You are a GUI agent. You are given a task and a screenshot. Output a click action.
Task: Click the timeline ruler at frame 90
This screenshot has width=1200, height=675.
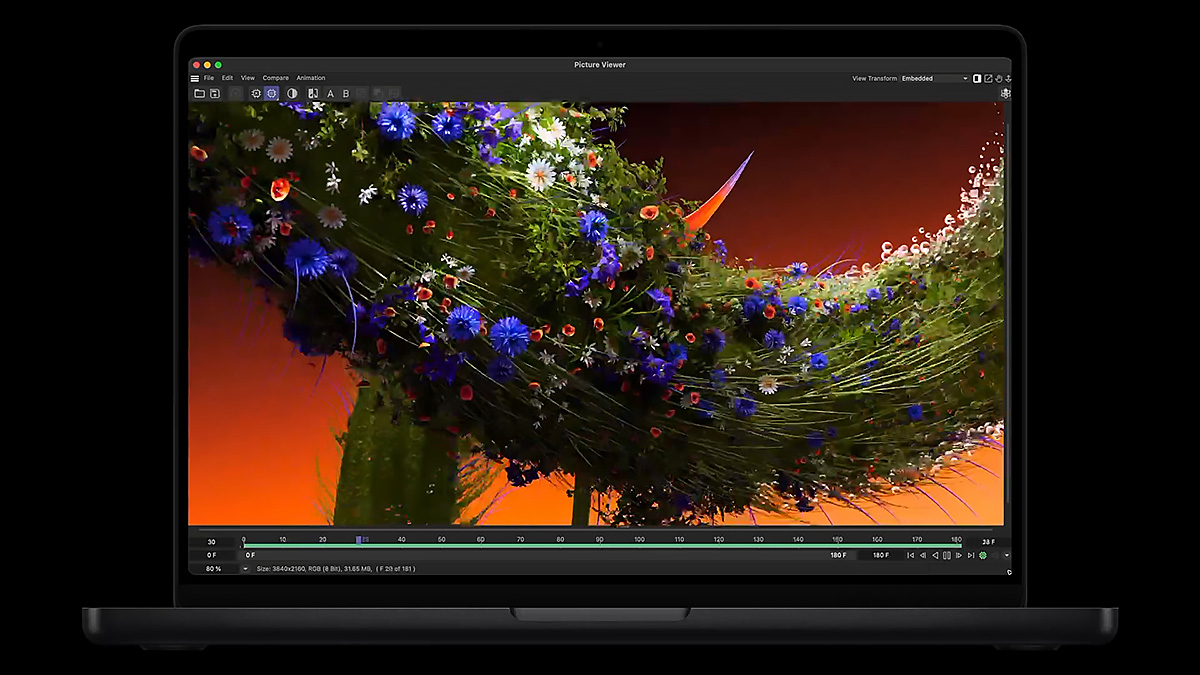(x=600, y=540)
